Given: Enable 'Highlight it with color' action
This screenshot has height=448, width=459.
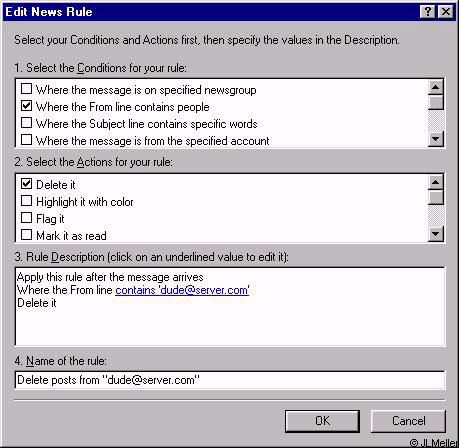Looking at the screenshot, I should pyautogui.click(x=26, y=201).
